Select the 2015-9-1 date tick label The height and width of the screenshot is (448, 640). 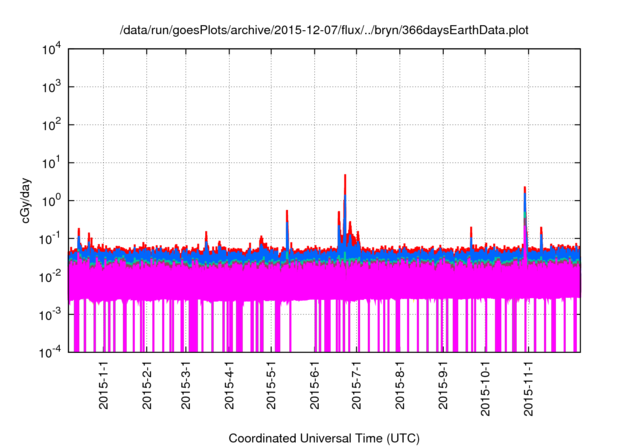[x=442, y=385]
